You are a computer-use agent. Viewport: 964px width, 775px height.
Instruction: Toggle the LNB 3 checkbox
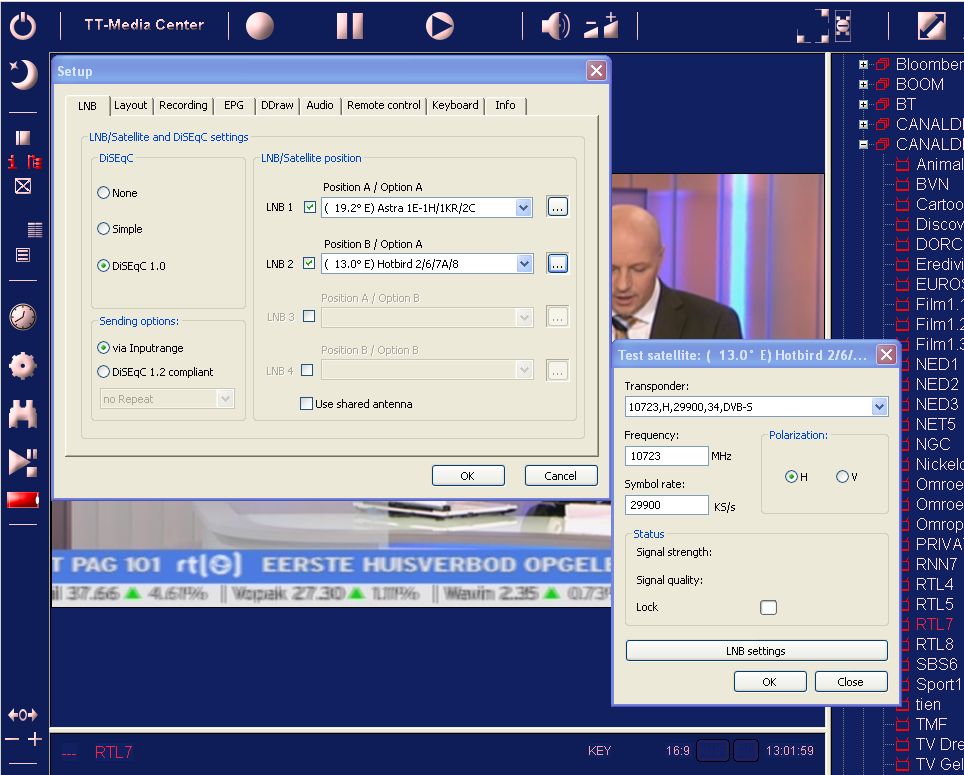[308, 316]
